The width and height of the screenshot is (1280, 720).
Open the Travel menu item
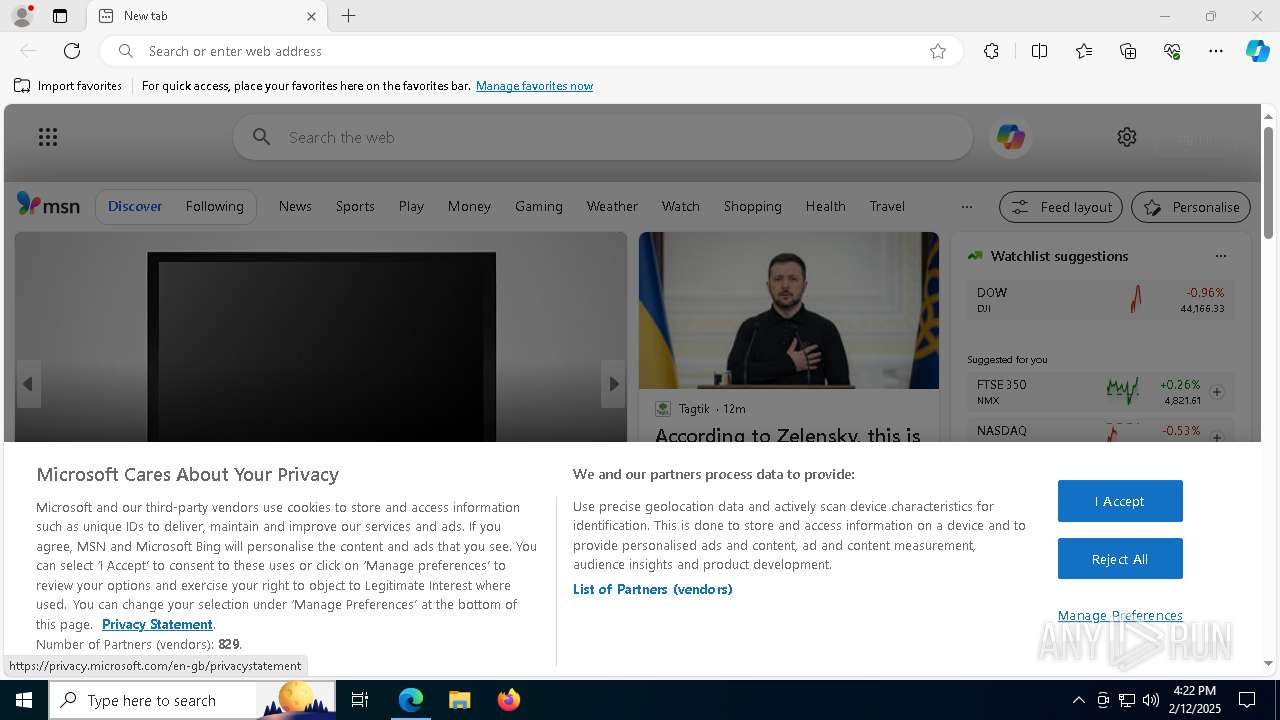[887, 206]
